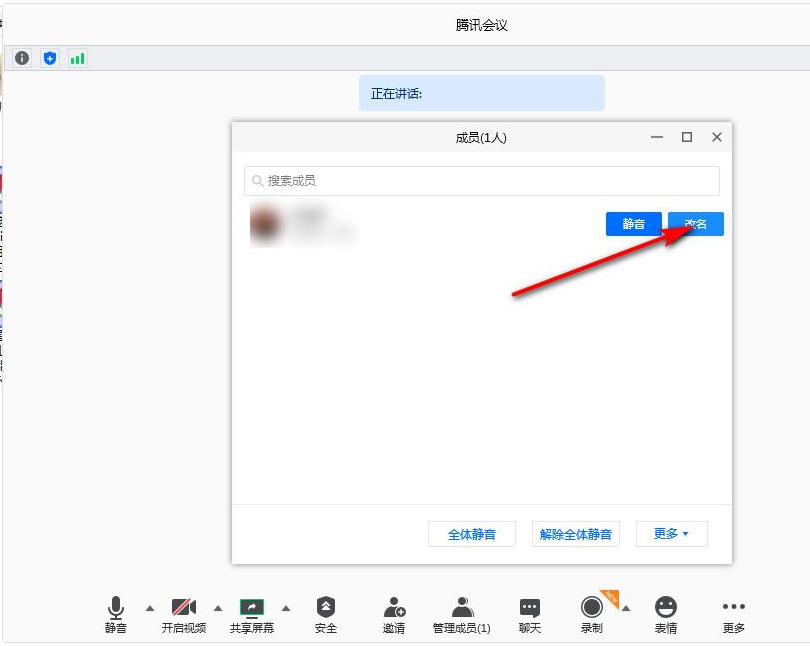Click the 改名 rename button
This screenshot has height=646, width=810.
point(696,224)
